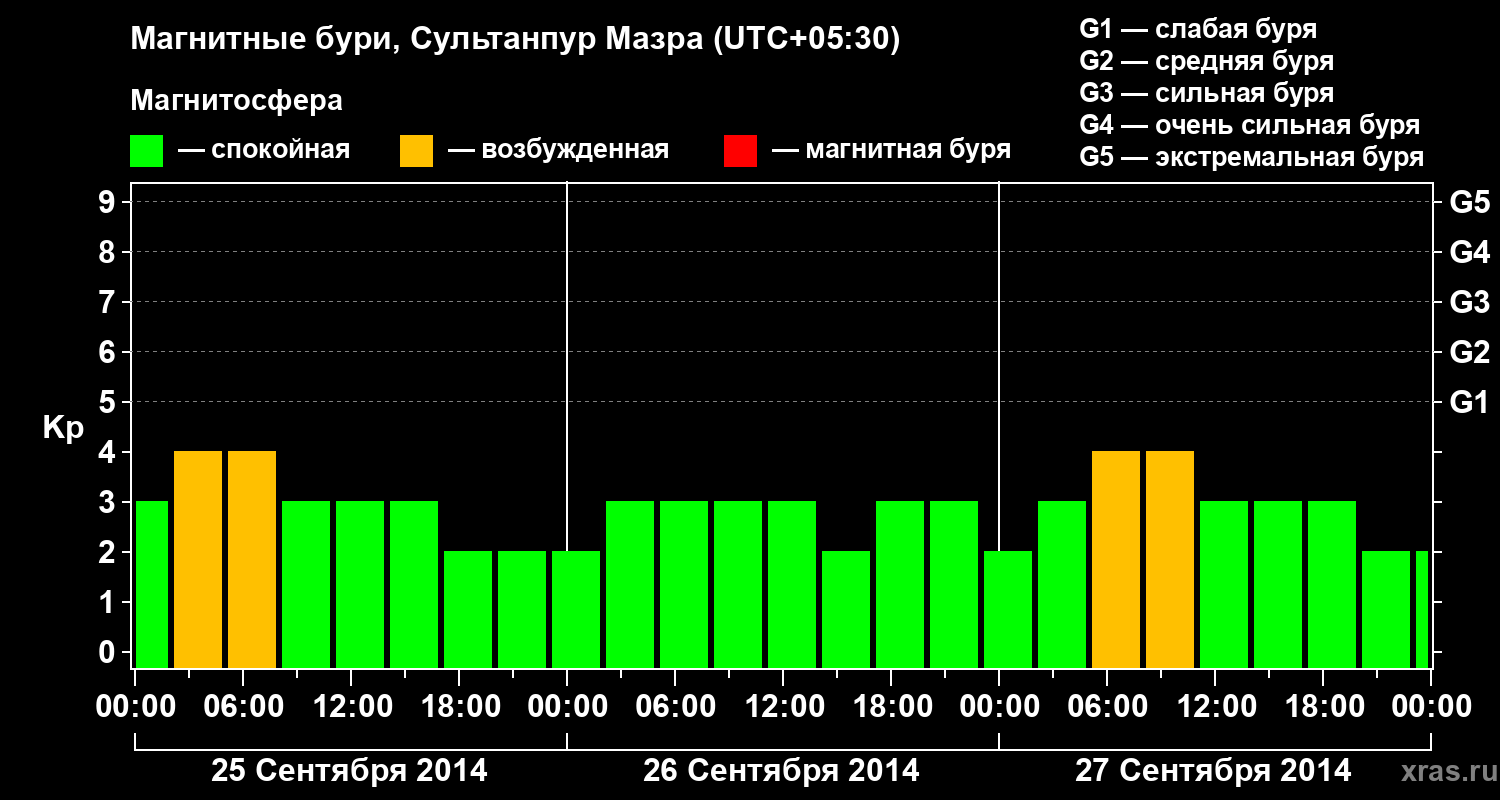The image size is (1500, 800).
Task: Click the '7' value on the Kp axis
Action: point(108,303)
